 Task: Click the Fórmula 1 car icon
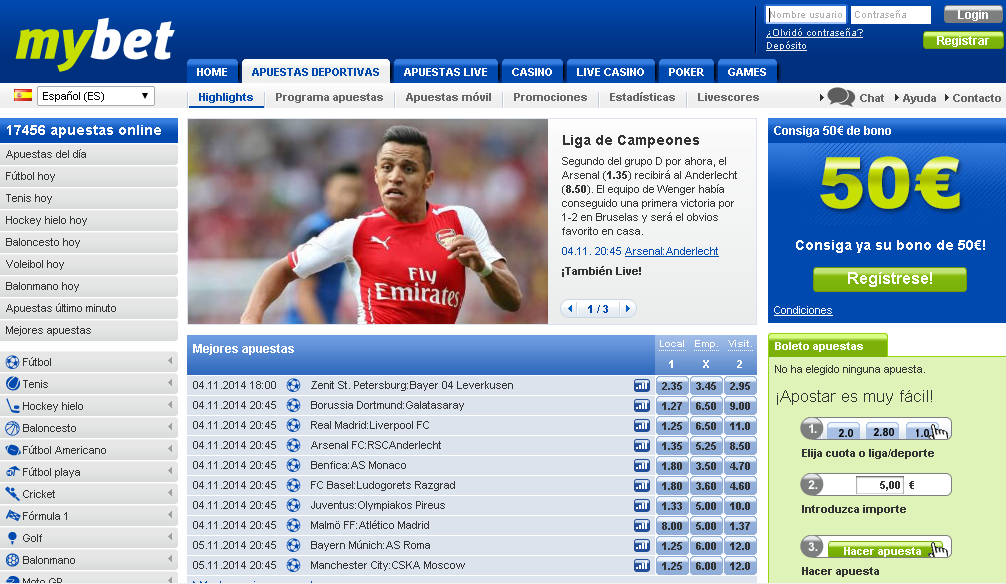point(12,515)
